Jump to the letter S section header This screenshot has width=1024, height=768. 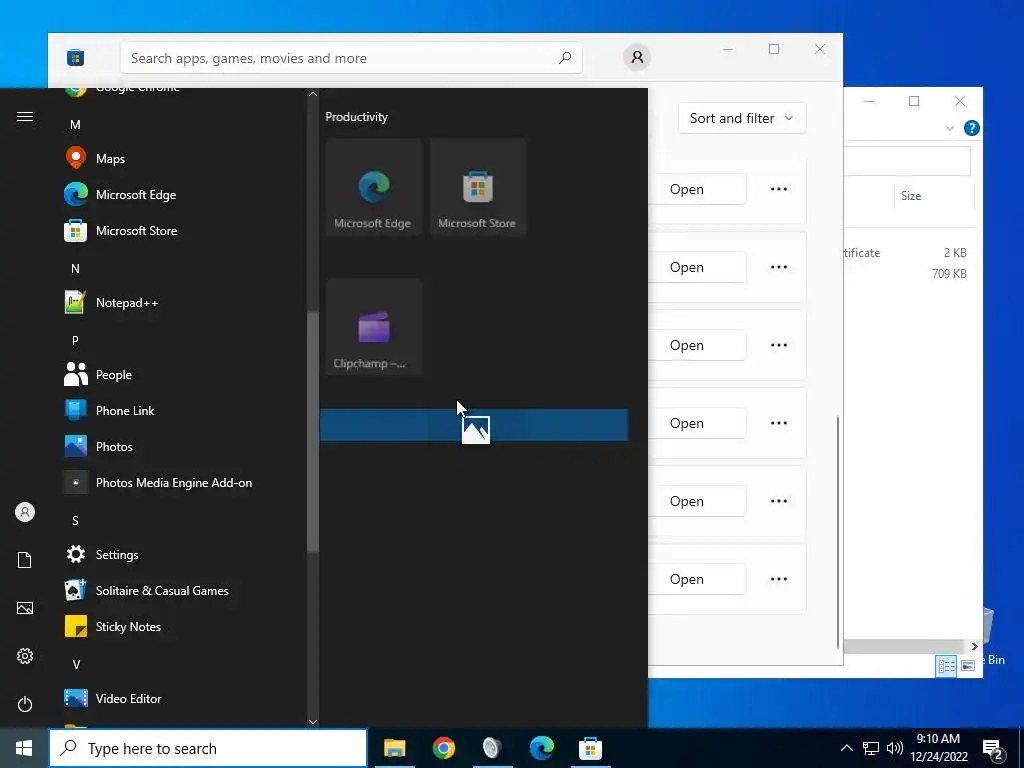(x=75, y=520)
